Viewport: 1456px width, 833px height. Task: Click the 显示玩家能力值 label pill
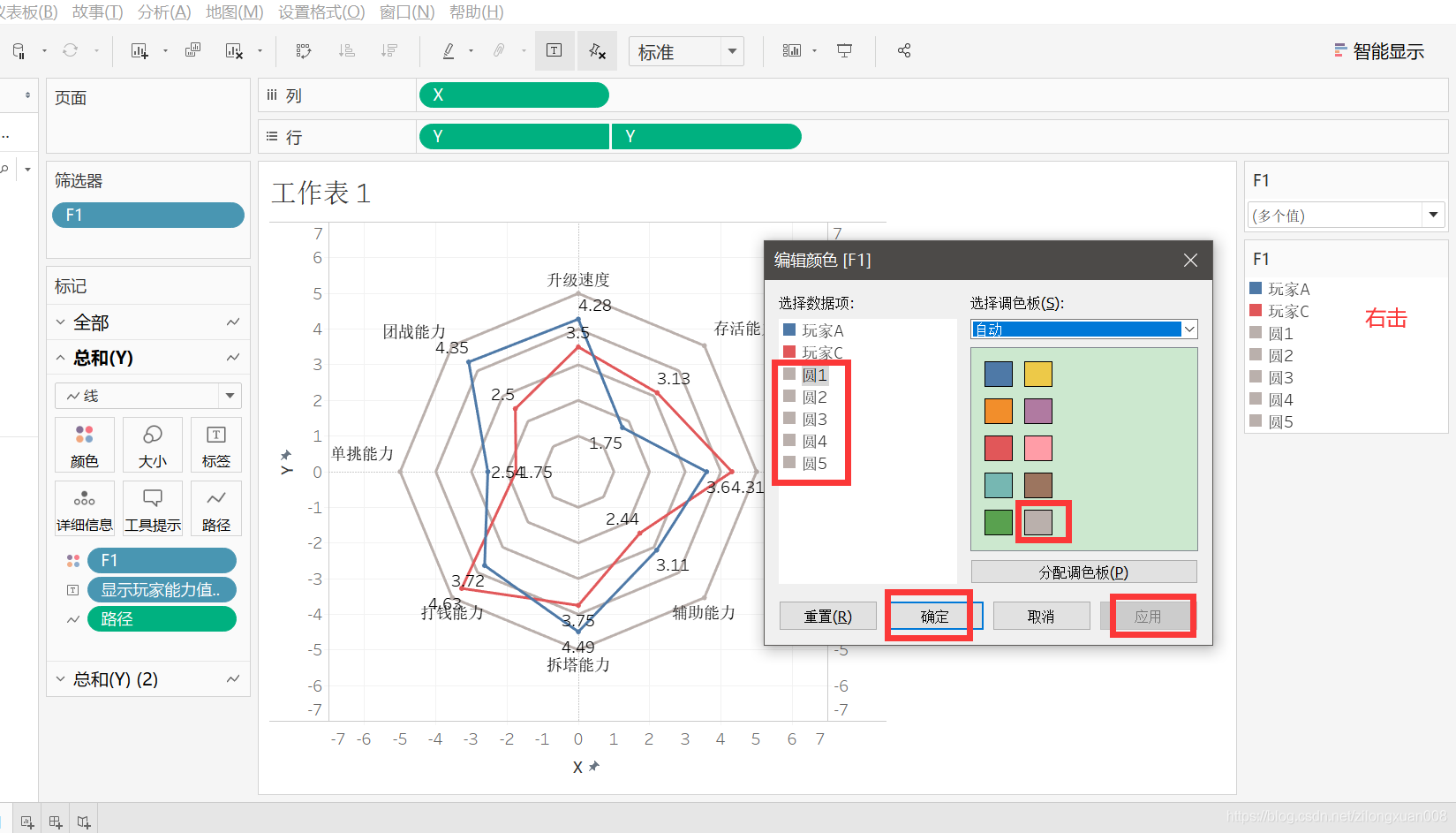click(x=162, y=589)
